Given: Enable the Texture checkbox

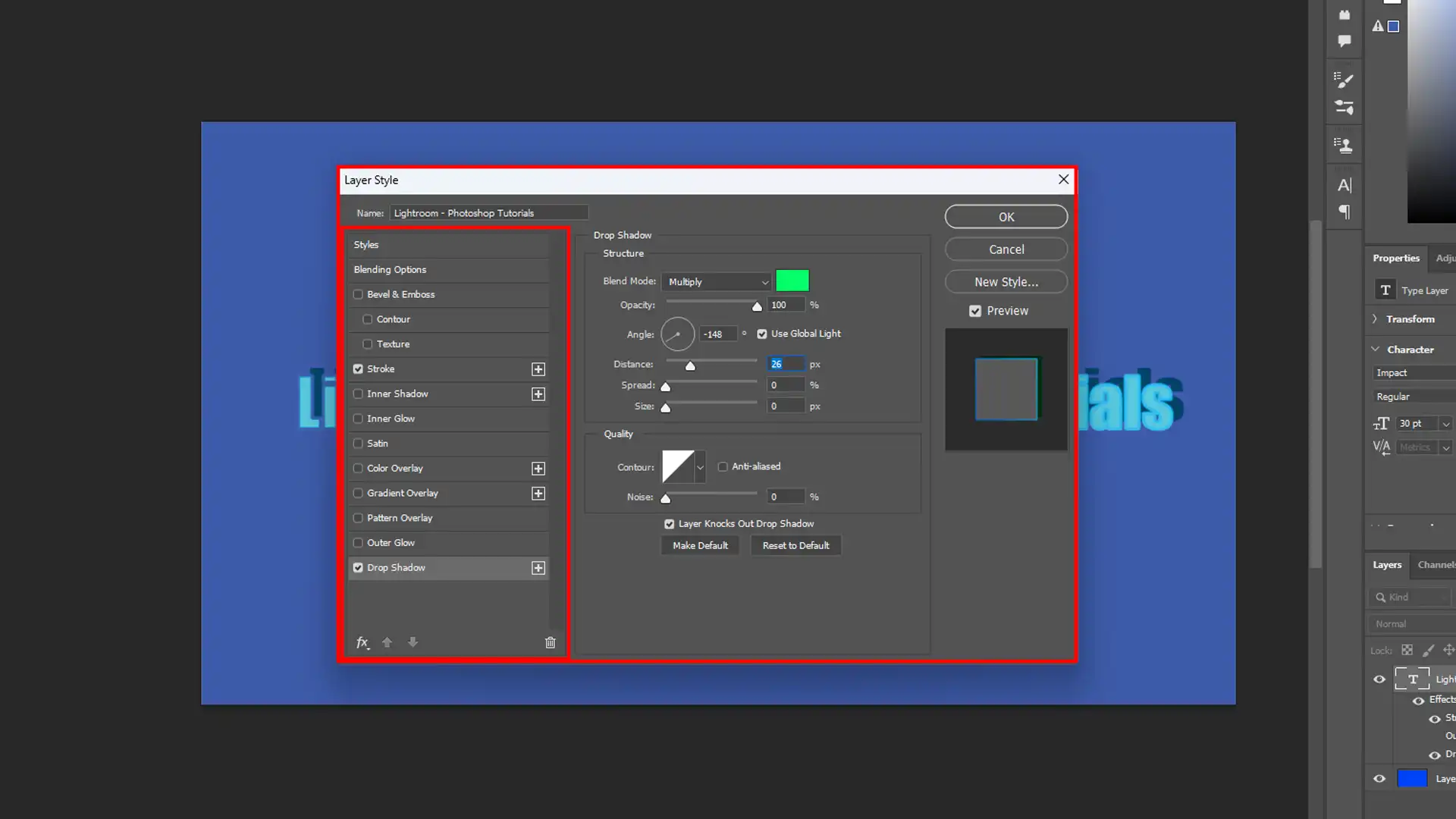Looking at the screenshot, I should coord(368,344).
